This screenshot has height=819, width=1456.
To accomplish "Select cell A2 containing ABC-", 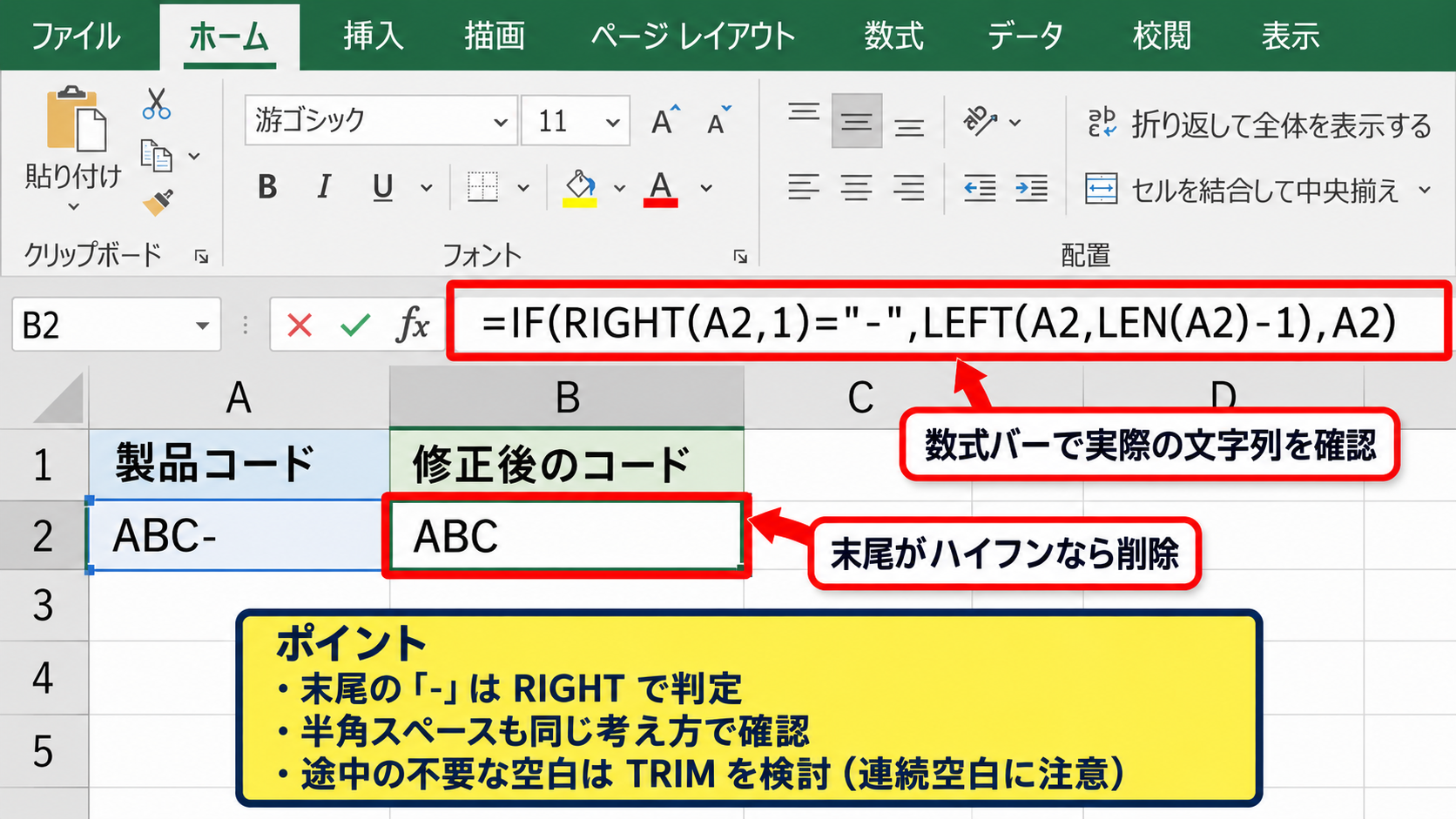I will [238, 535].
